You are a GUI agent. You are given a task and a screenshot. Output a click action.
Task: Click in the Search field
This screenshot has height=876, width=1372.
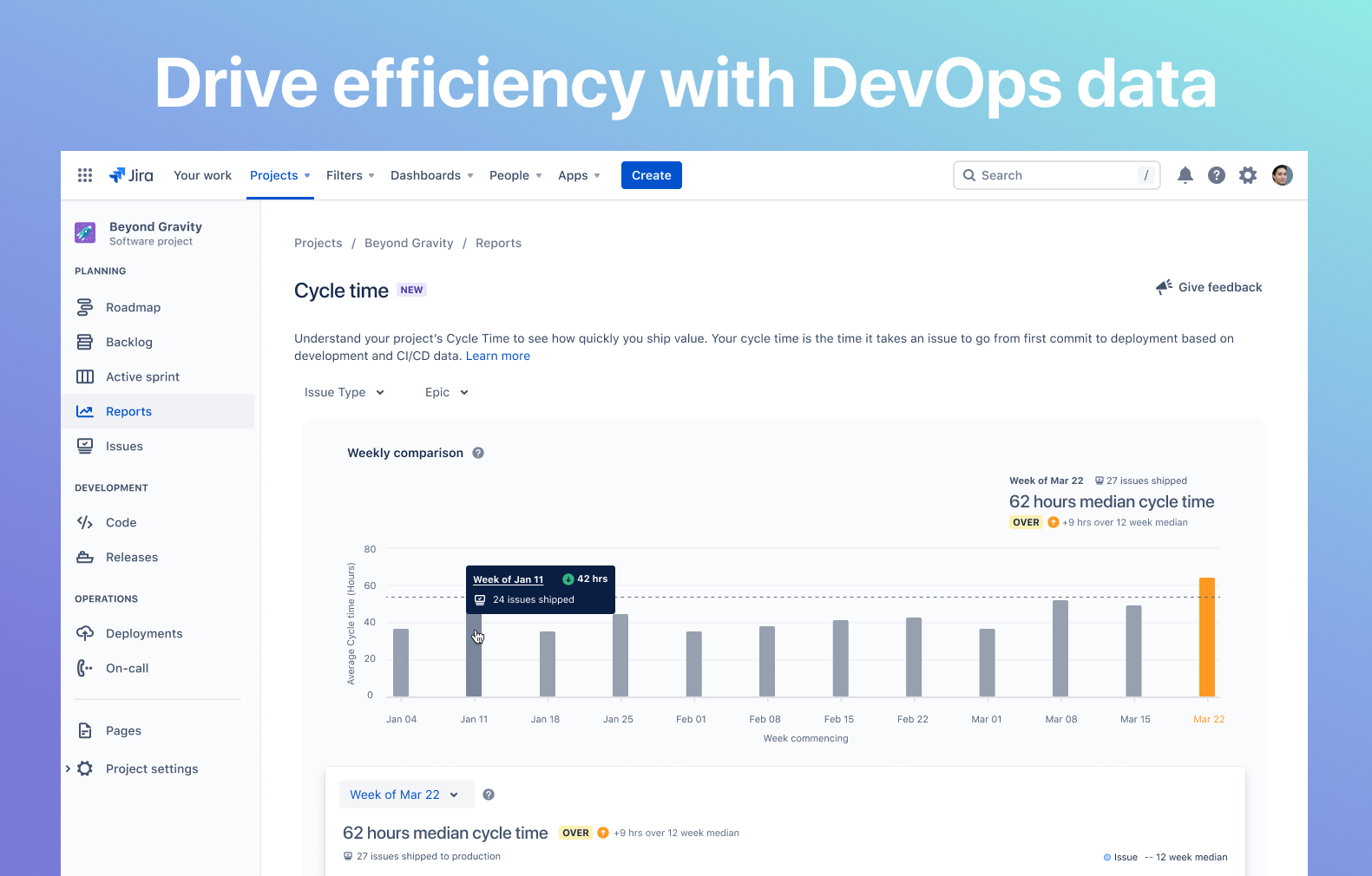click(1057, 175)
